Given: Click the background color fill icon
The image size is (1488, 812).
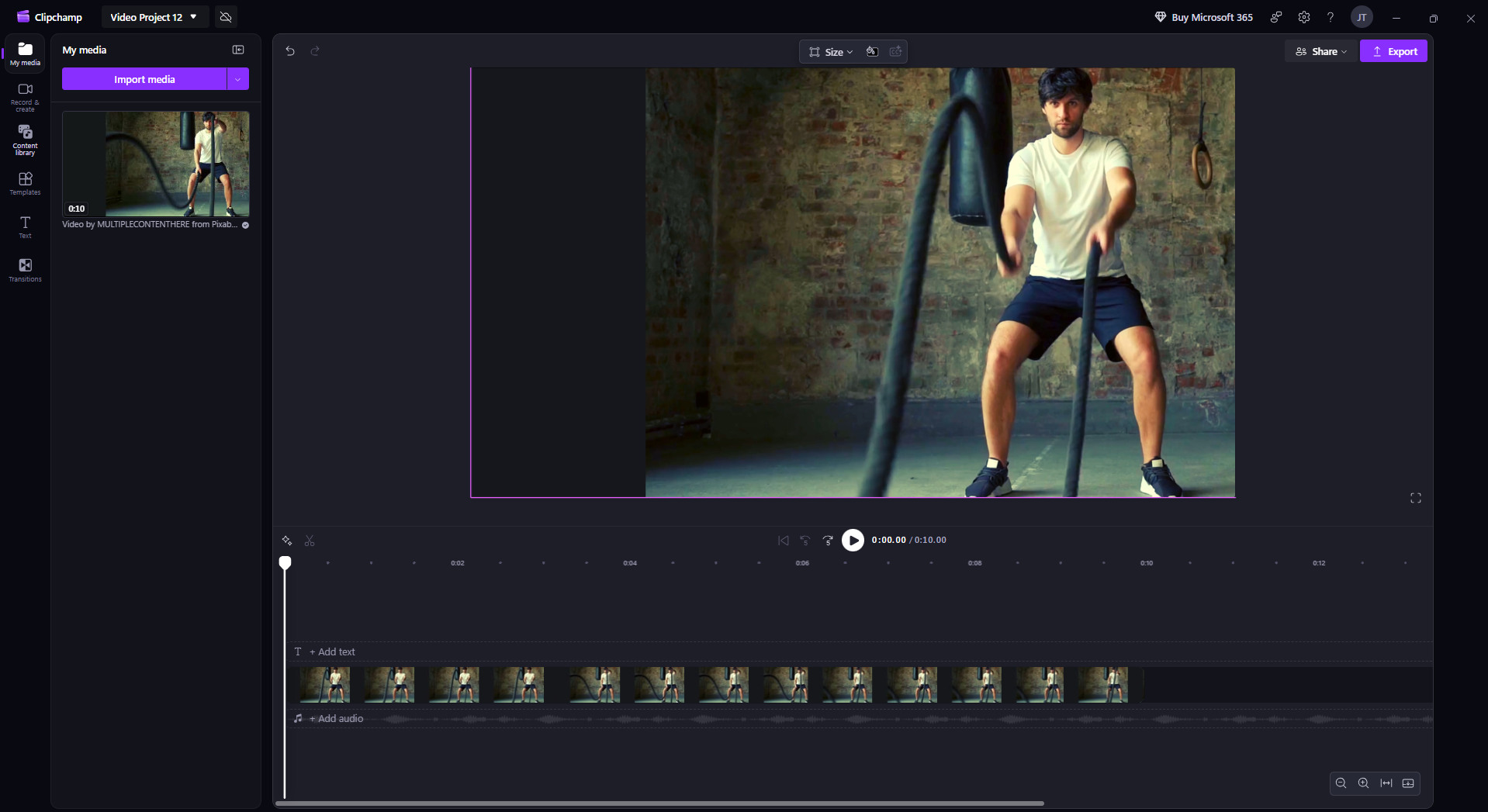Looking at the screenshot, I should coord(872,52).
